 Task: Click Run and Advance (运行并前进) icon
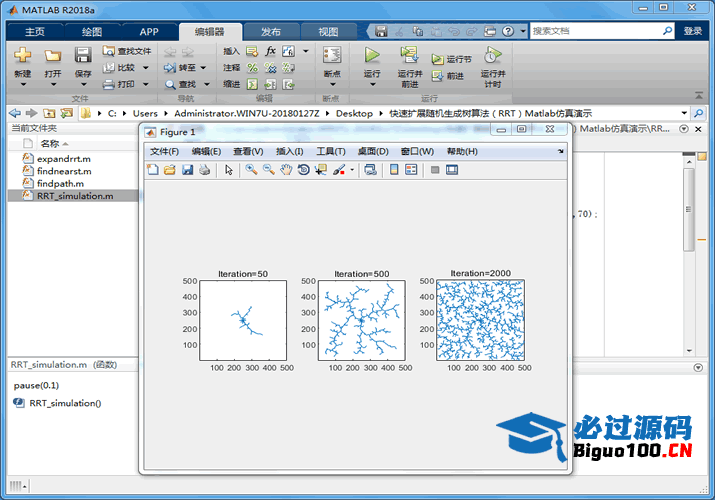click(x=409, y=55)
